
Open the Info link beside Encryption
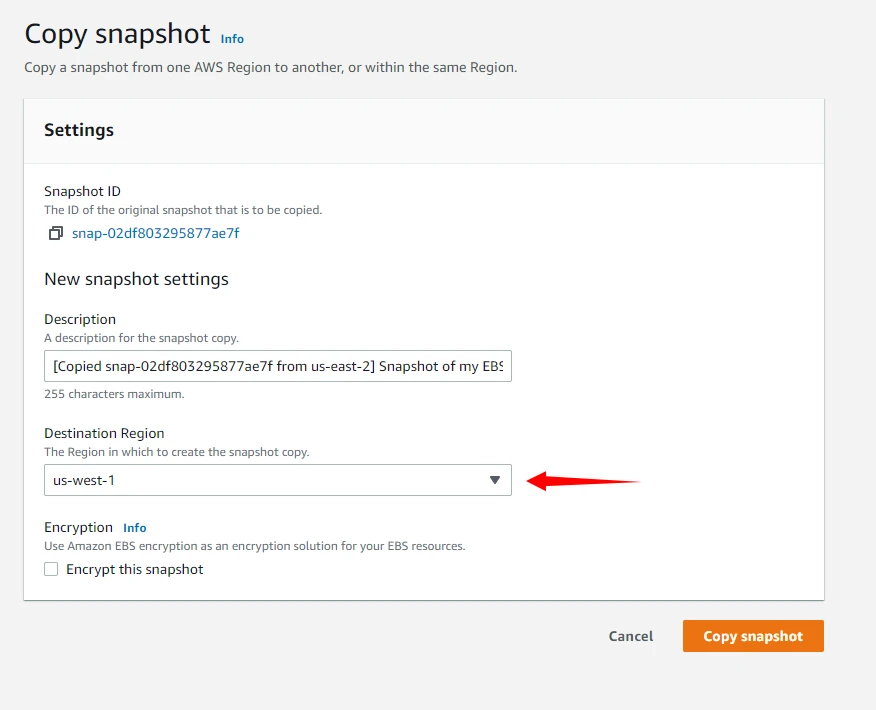pyautogui.click(x=135, y=528)
